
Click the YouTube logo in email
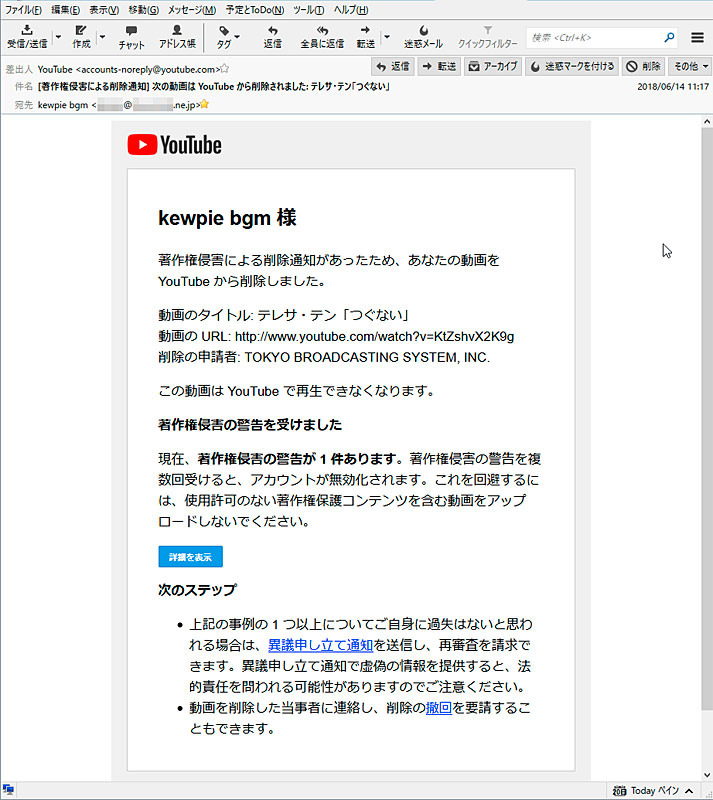175,145
